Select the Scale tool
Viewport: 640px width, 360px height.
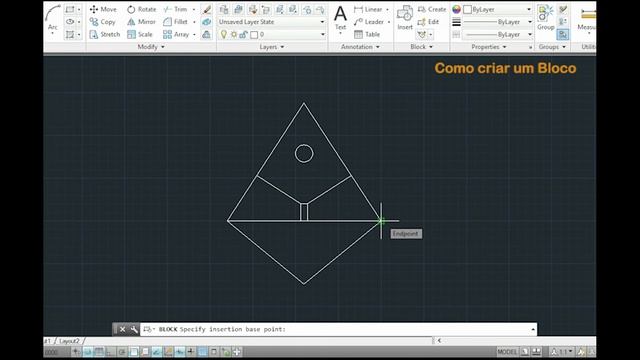point(140,34)
